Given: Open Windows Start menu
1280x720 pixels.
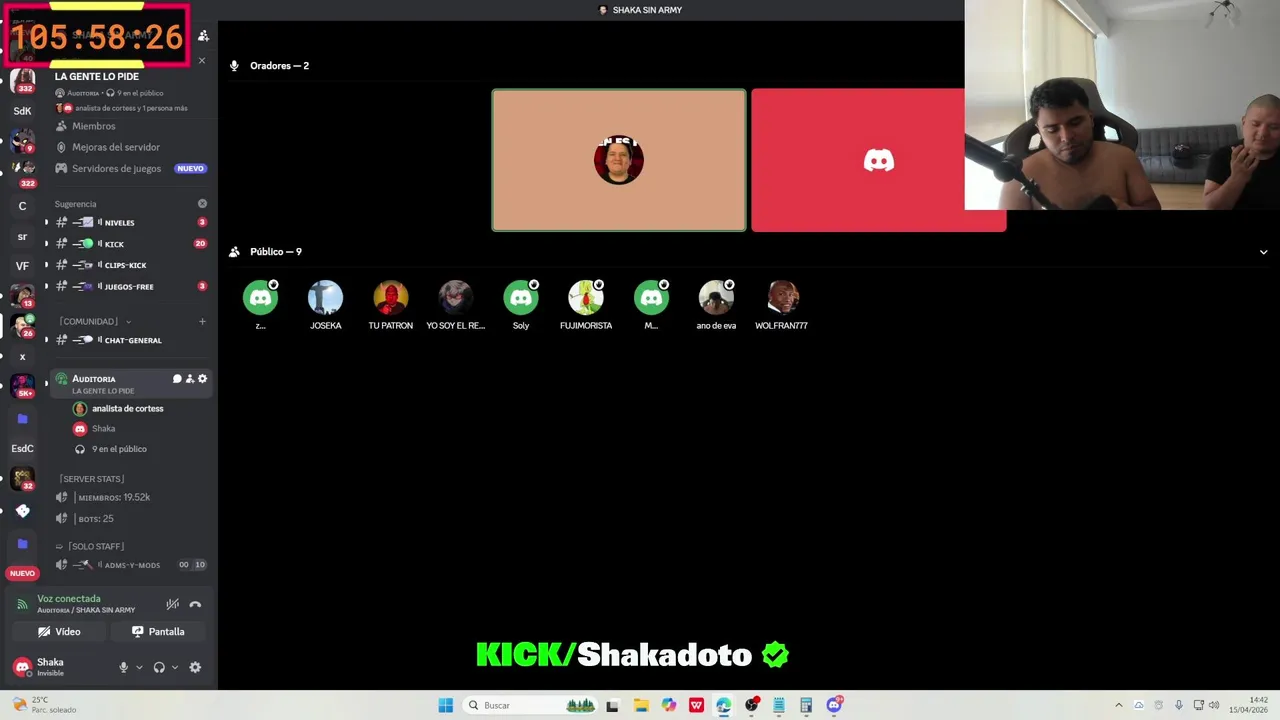Looking at the screenshot, I should coord(445,705).
